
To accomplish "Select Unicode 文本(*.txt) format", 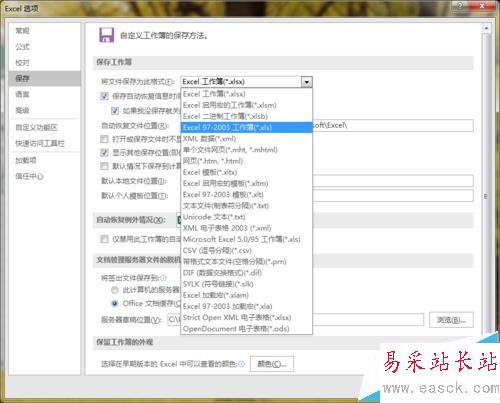I will [x=246, y=217].
